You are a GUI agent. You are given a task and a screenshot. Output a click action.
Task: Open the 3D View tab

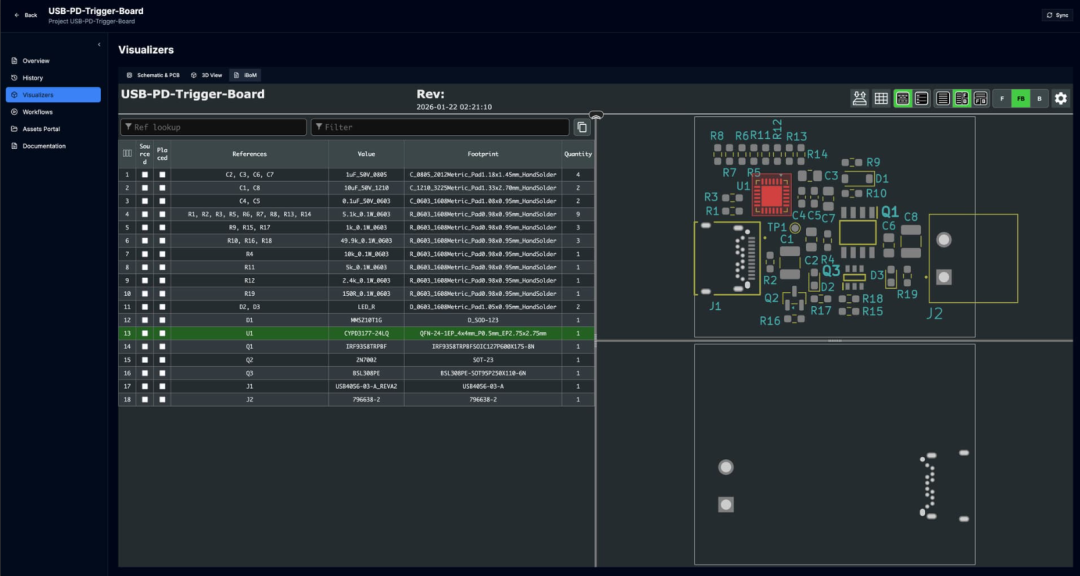207,74
